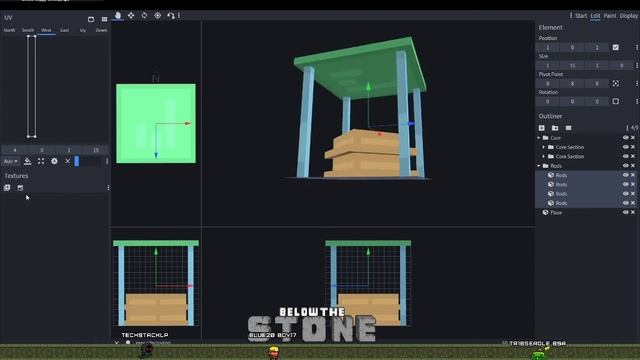Select the Resize tool in the toolbar
This screenshot has width=640, height=360.
131,16
